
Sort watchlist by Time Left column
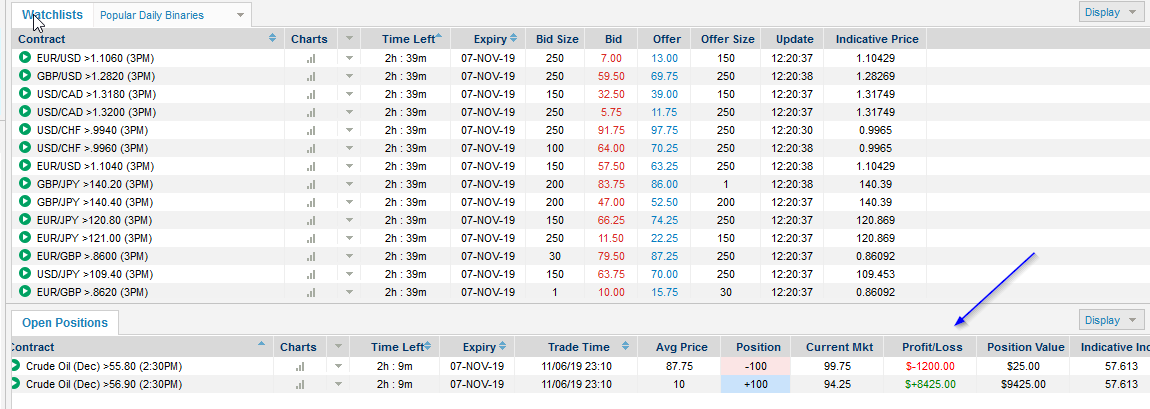tap(410, 39)
